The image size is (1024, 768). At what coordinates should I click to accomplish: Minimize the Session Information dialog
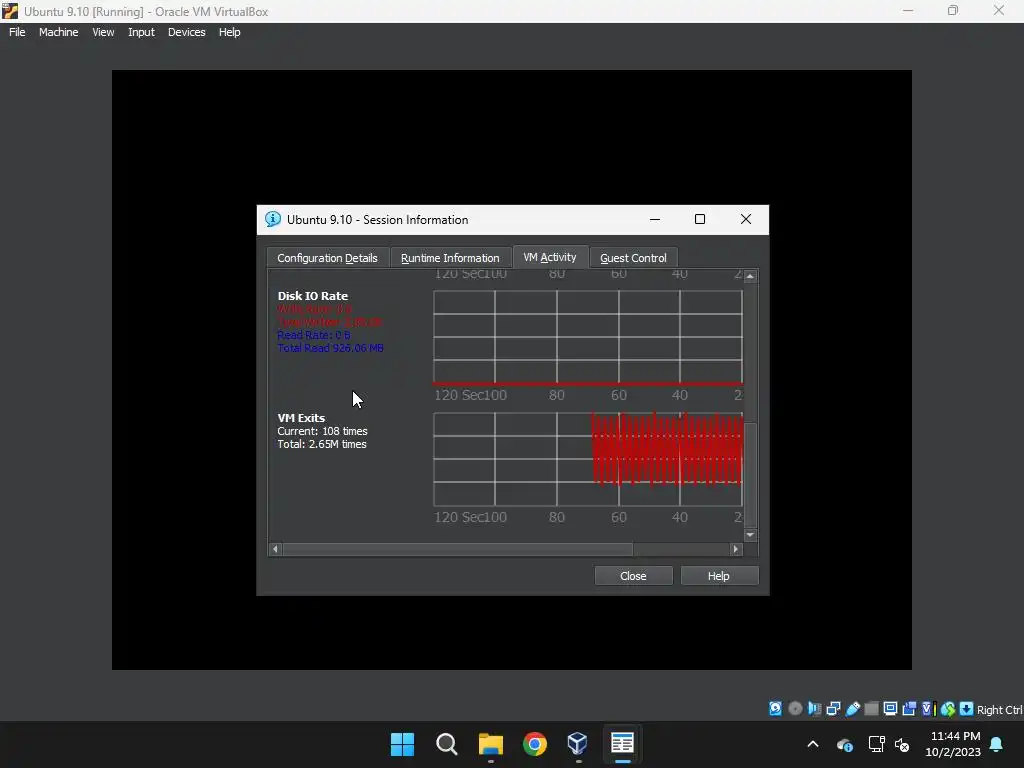coord(655,219)
